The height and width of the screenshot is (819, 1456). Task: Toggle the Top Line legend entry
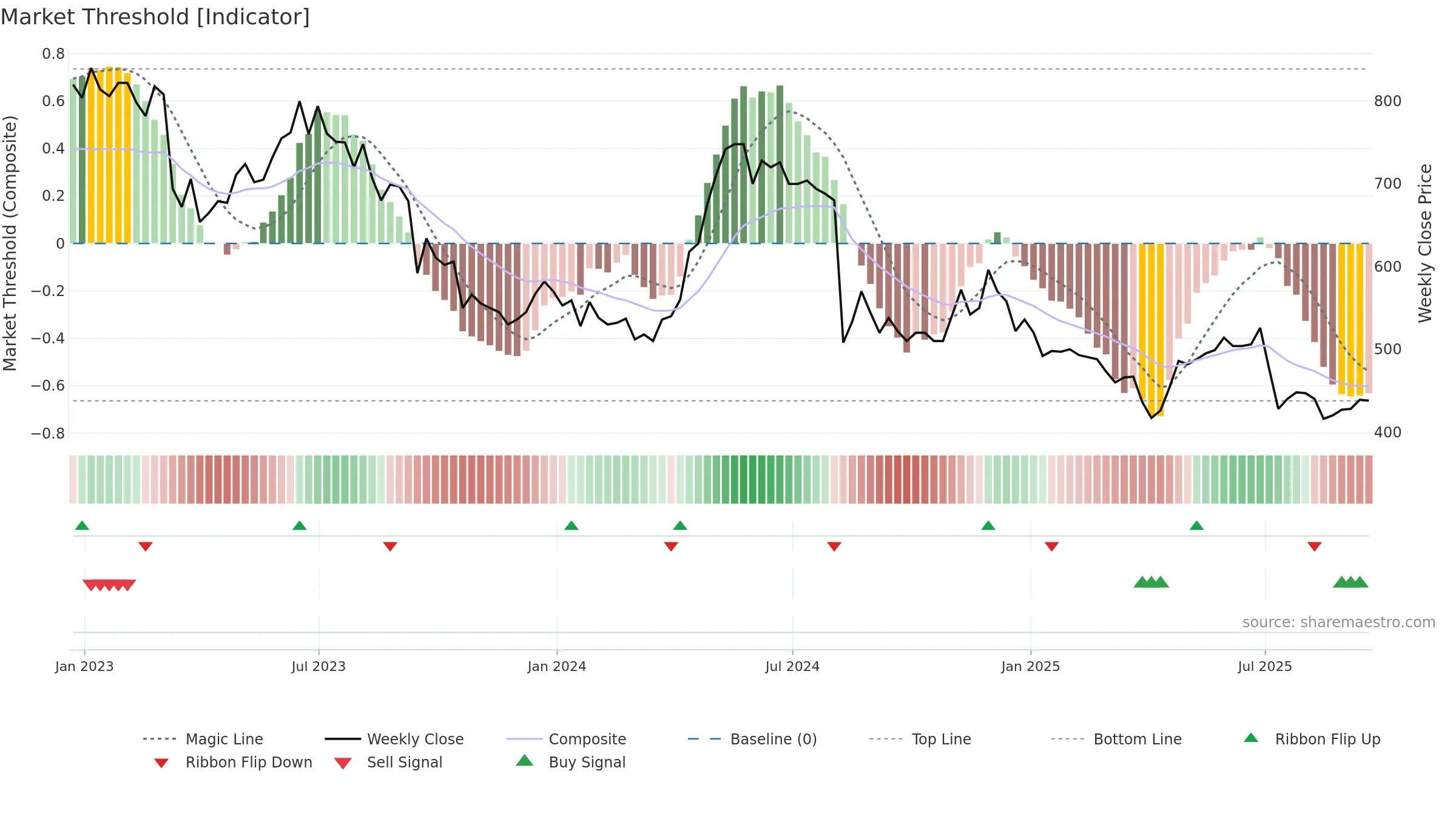(x=920, y=739)
